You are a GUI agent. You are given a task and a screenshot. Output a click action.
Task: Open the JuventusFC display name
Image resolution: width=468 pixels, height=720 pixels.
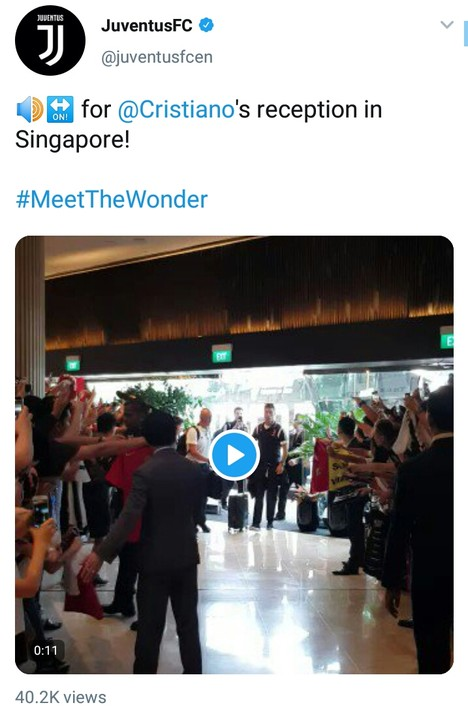coord(147,26)
